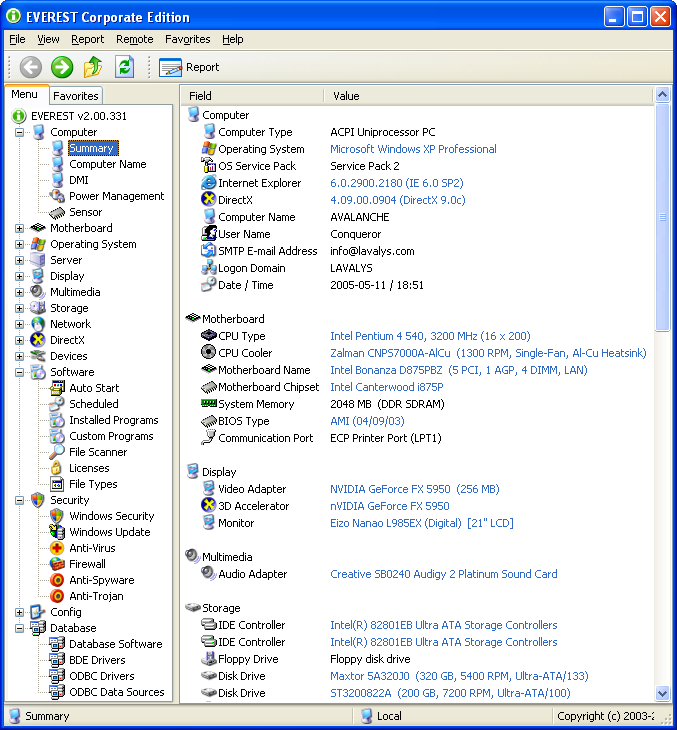Expand the Network tree node
The image size is (677, 730).
pos(20,324)
